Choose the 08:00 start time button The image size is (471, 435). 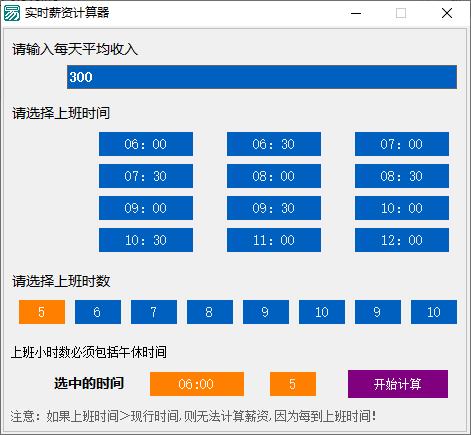[274, 176]
